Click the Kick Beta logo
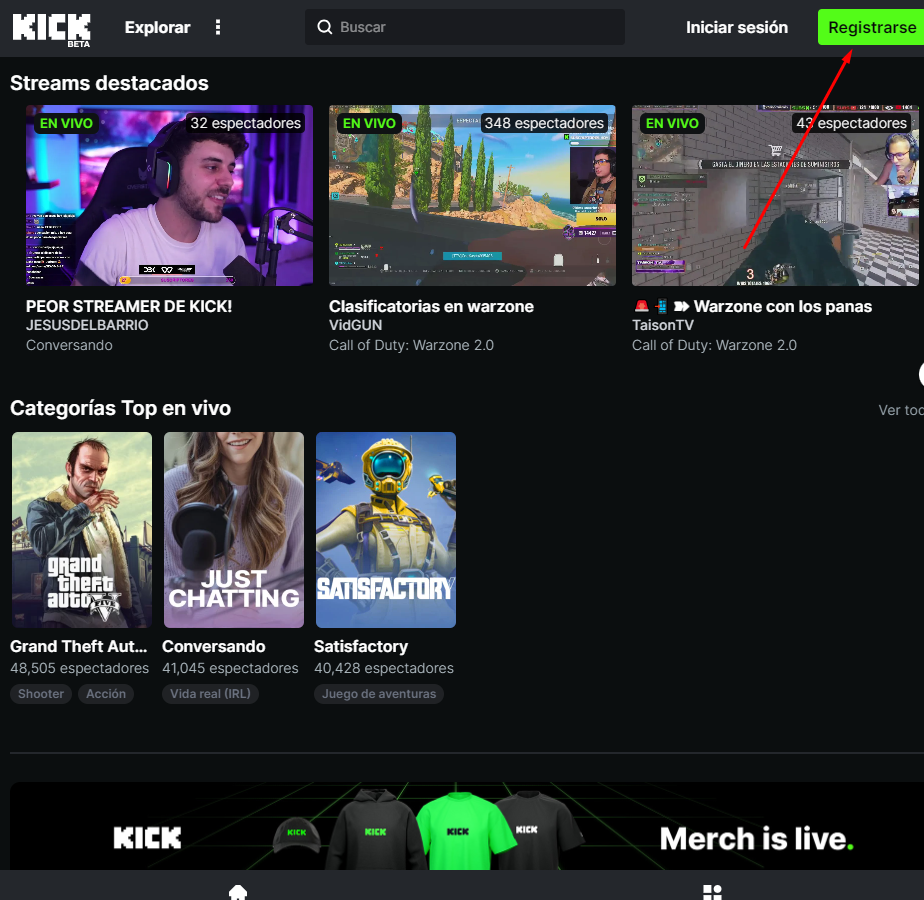924x900 pixels. point(51,28)
